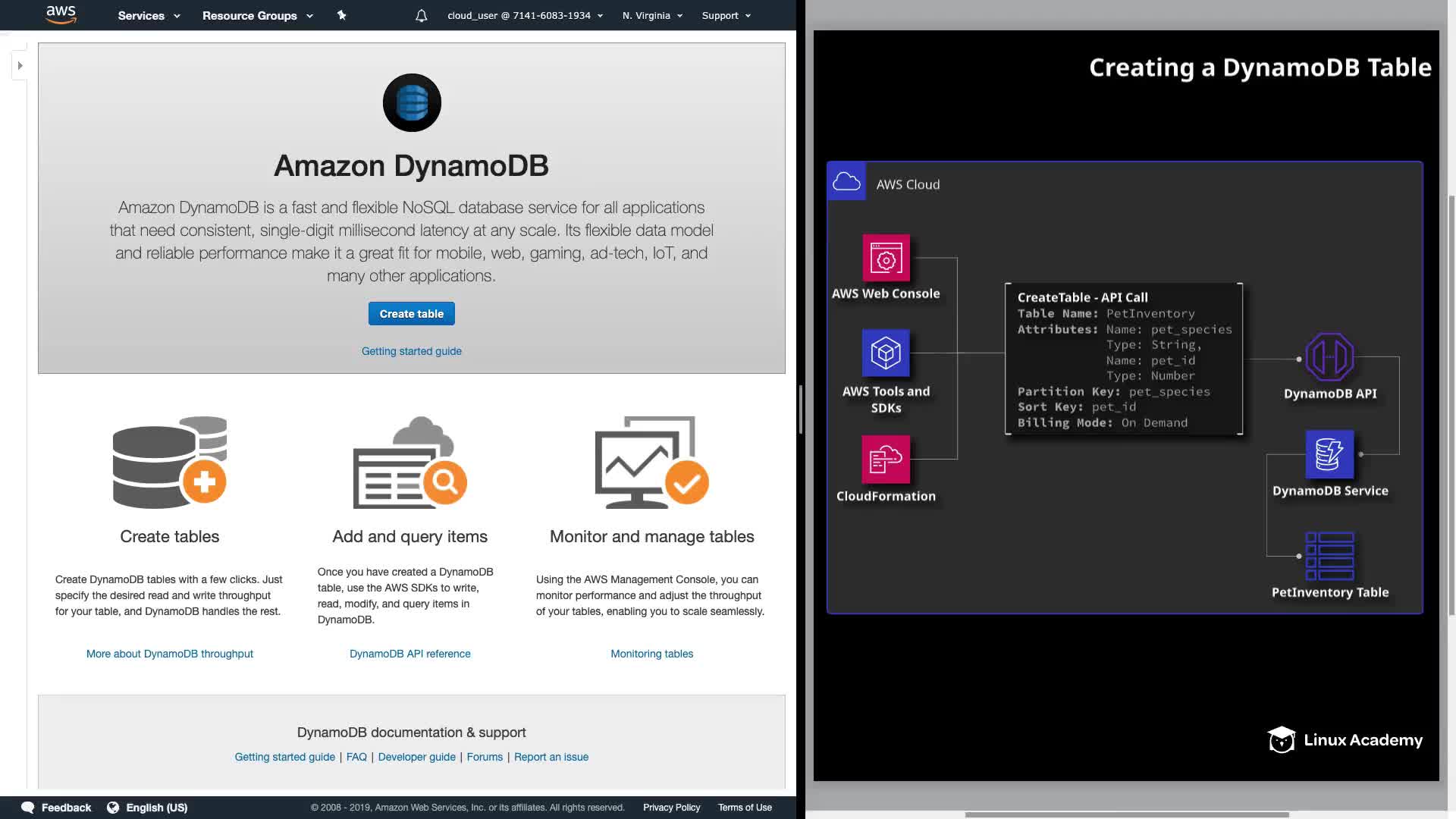Click the DynamoDB round logo icon
The image size is (1456, 819).
412,102
